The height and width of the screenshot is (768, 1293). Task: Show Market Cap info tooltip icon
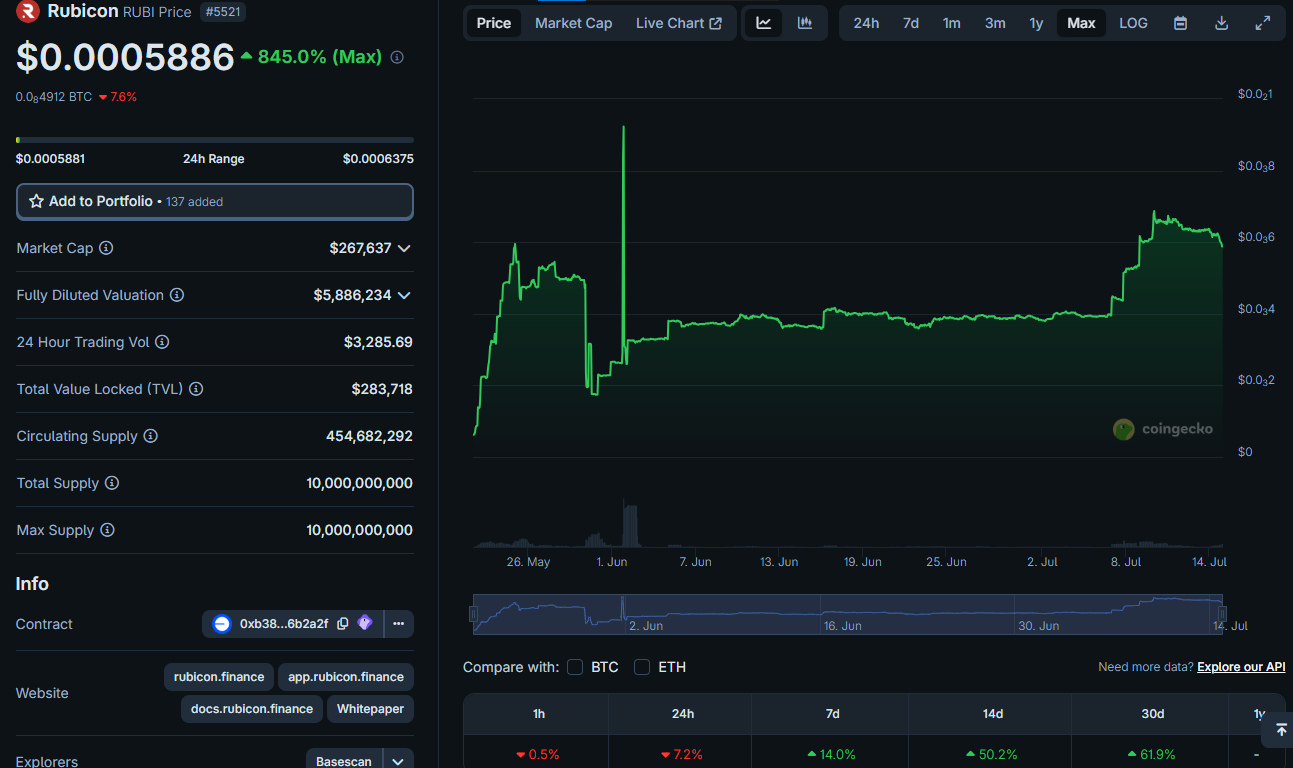coord(106,248)
